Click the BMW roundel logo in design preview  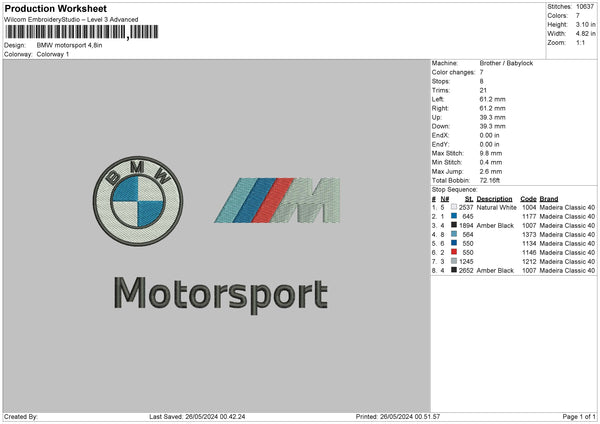[x=133, y=199]
